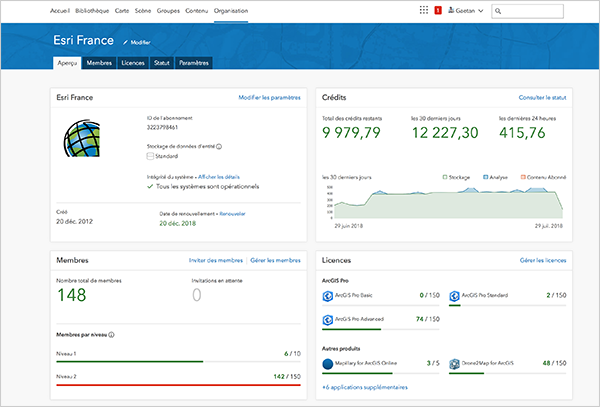600x407 pixels.
Task: Open the app launcher grid icon
Action: [x=424, y=10]
